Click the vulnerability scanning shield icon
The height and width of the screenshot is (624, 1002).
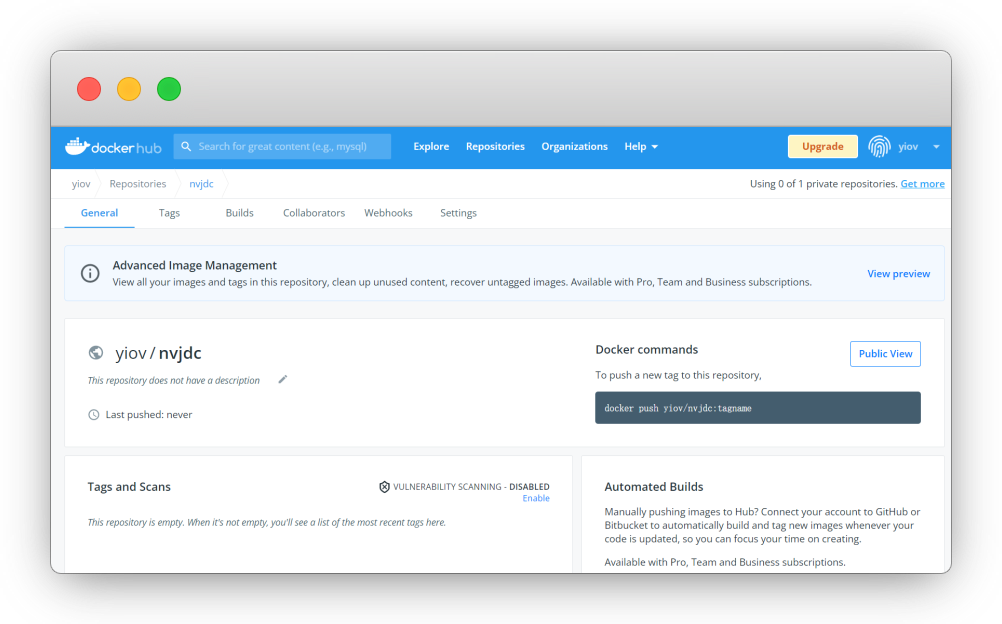(384, 487)
